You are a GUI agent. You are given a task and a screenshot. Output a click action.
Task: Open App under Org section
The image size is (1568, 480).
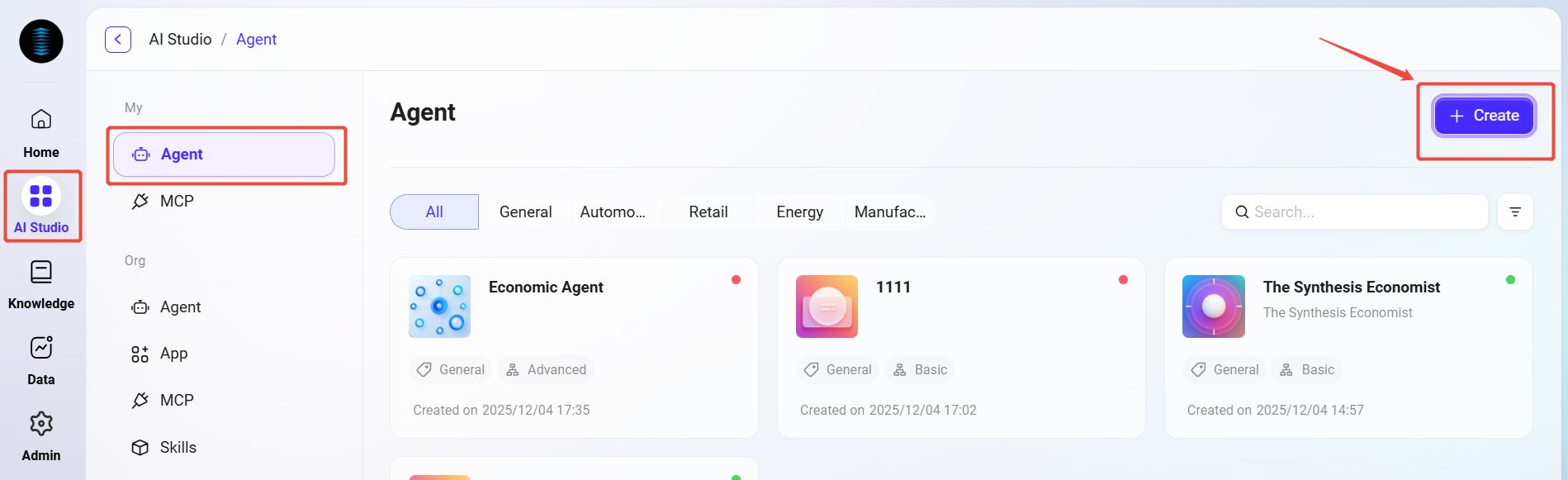point(173,354)
